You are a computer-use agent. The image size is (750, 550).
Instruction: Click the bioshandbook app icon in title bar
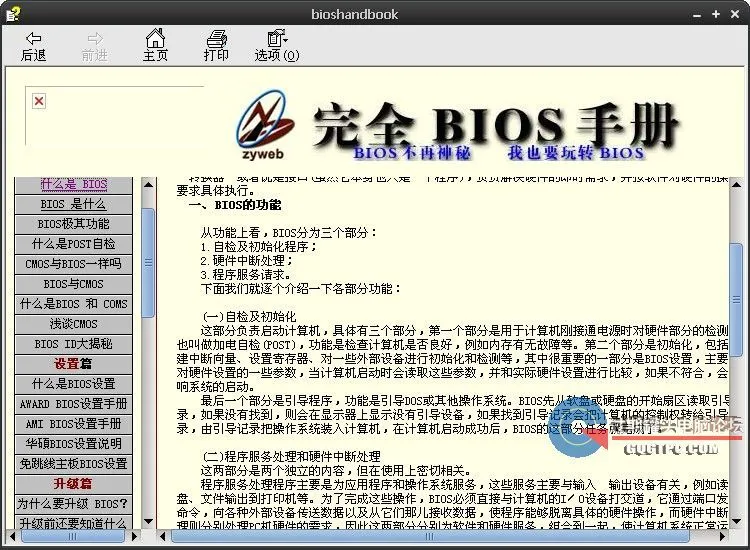click(12, 14)
